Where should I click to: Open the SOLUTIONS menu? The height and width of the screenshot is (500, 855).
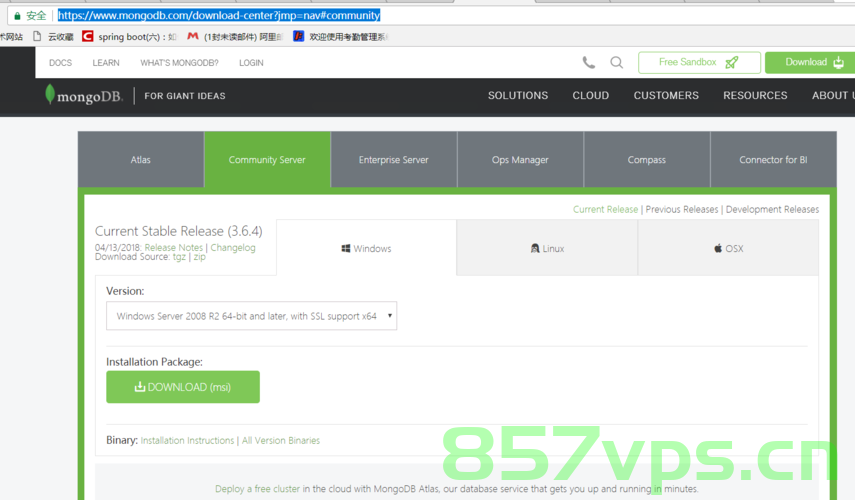click(x=518, y=95)
